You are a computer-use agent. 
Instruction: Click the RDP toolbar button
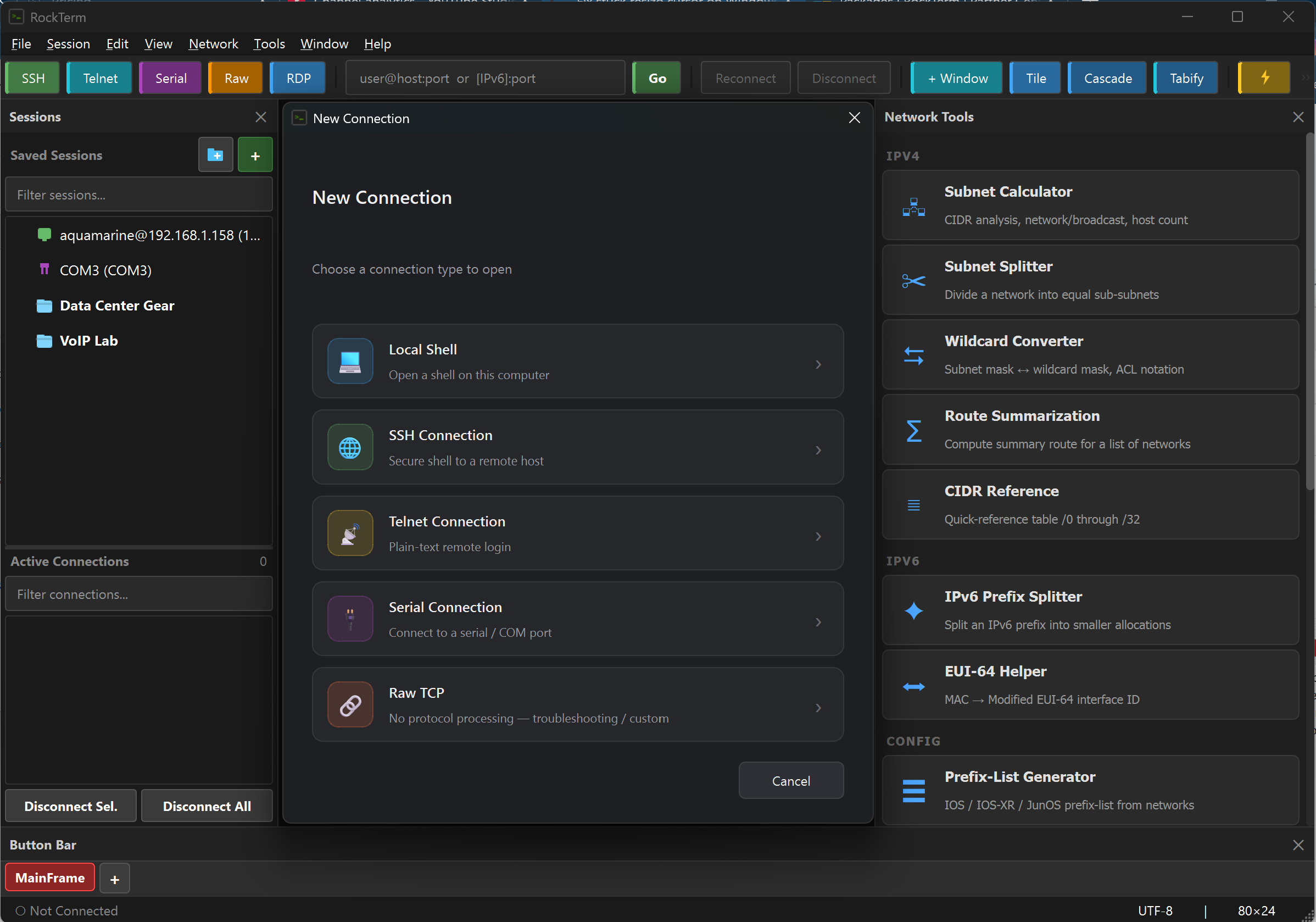298,78
